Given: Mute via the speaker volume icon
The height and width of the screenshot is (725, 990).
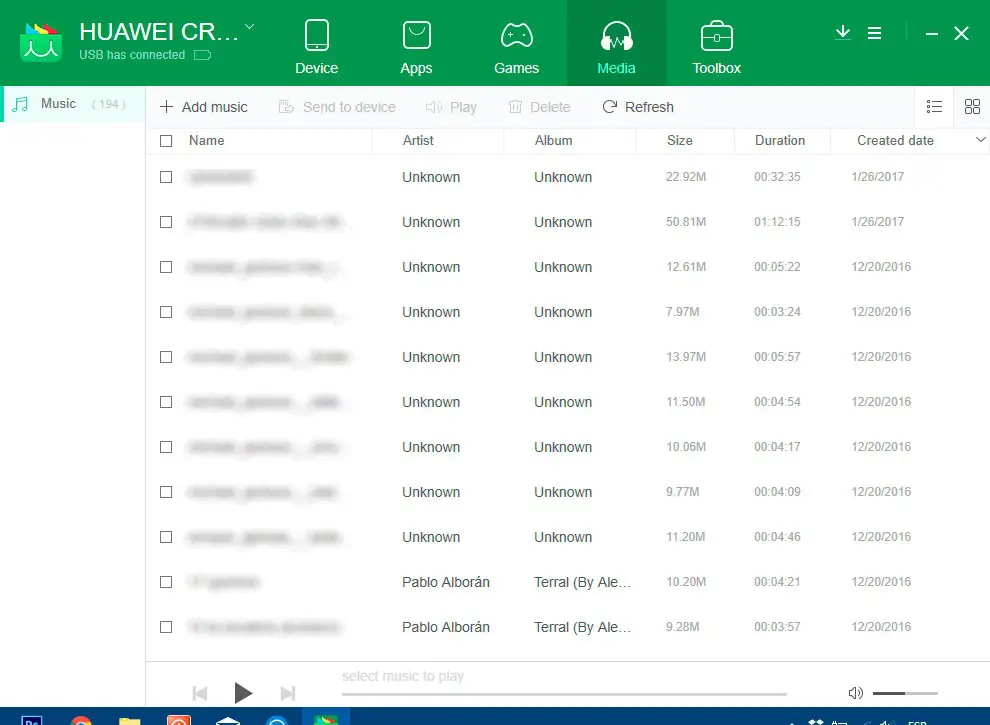Looking at the screenshot, I should (x=856, y=693).
